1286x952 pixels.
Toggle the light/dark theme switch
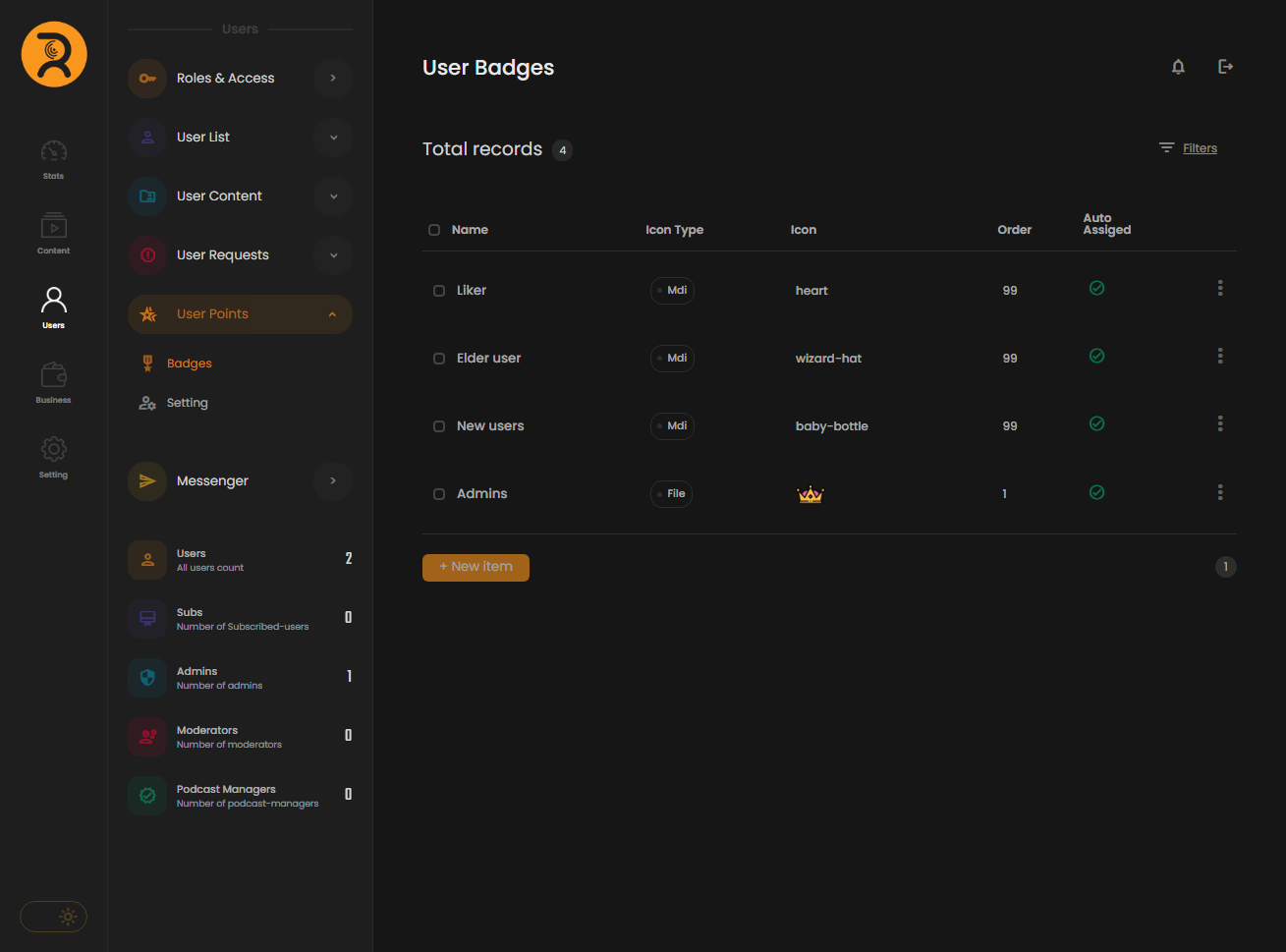coord(54,917)
